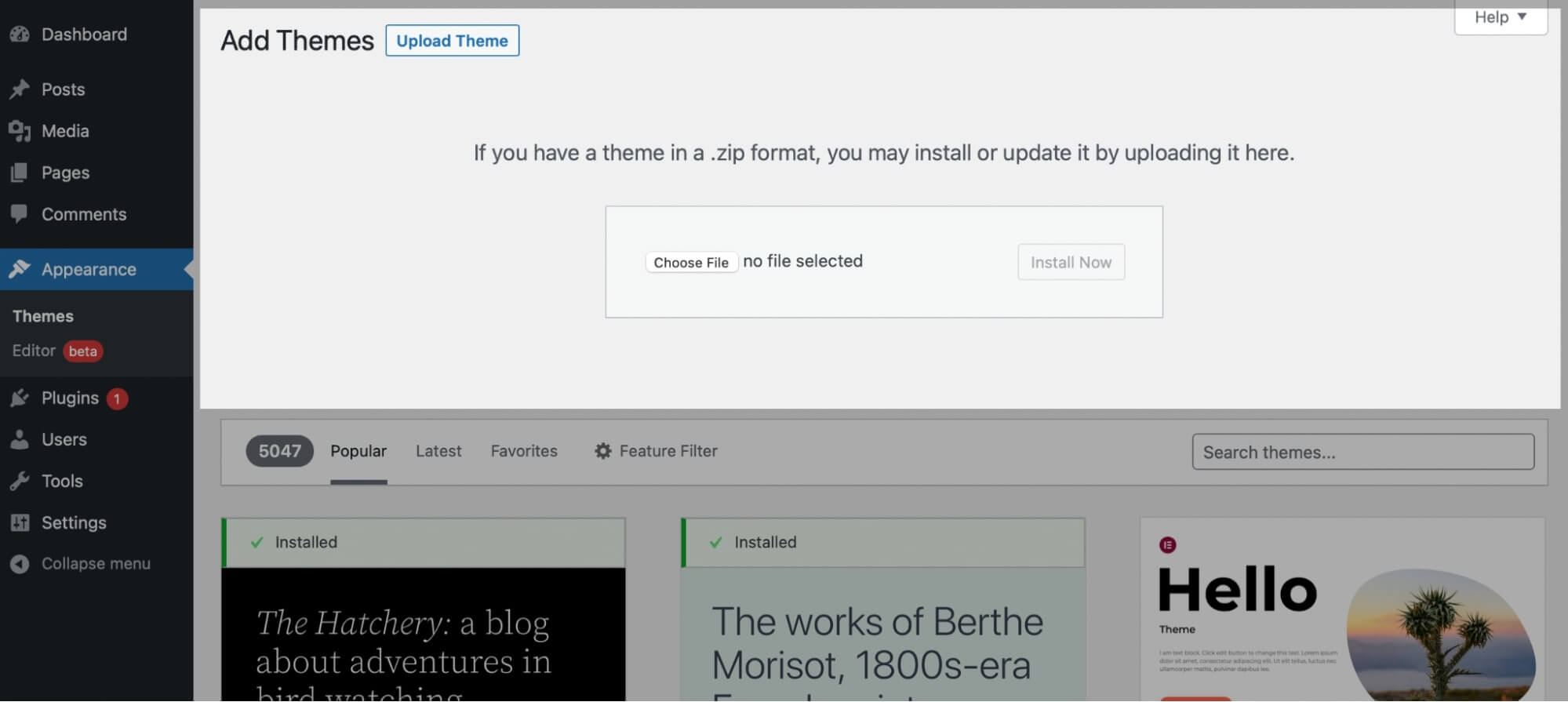Open The Hatchery theme thumbnail
This screenshot has height=702, width=1568.
point(424,635)
